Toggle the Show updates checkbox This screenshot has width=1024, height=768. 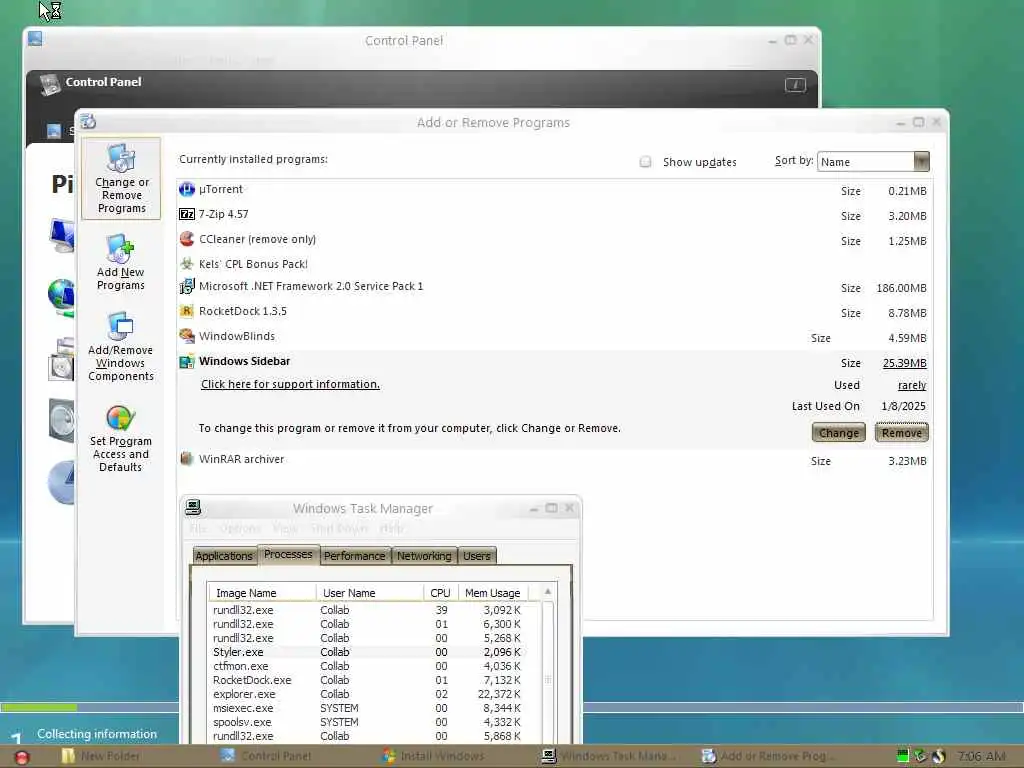tap(645, 161)
